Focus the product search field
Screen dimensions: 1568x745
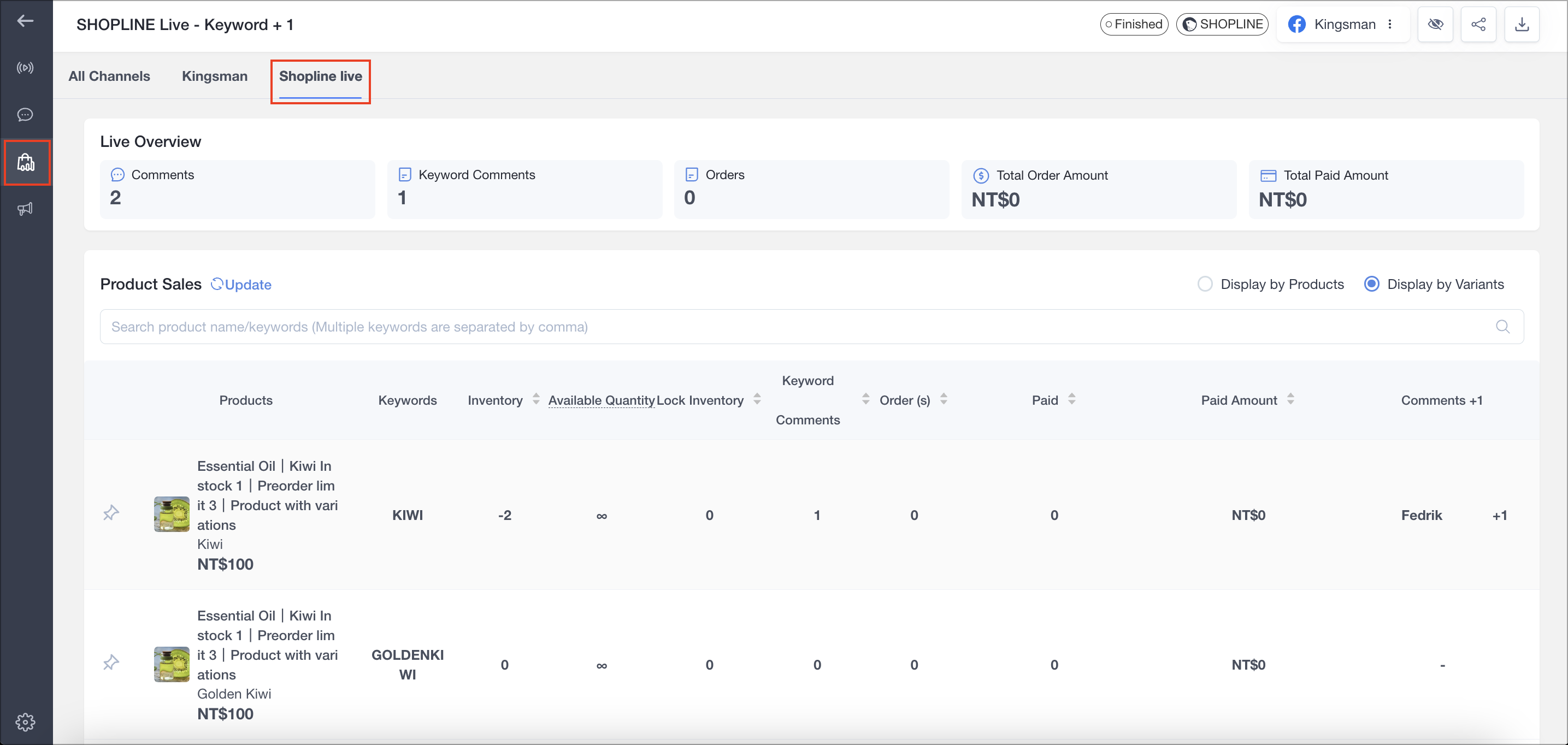point(811,327)
